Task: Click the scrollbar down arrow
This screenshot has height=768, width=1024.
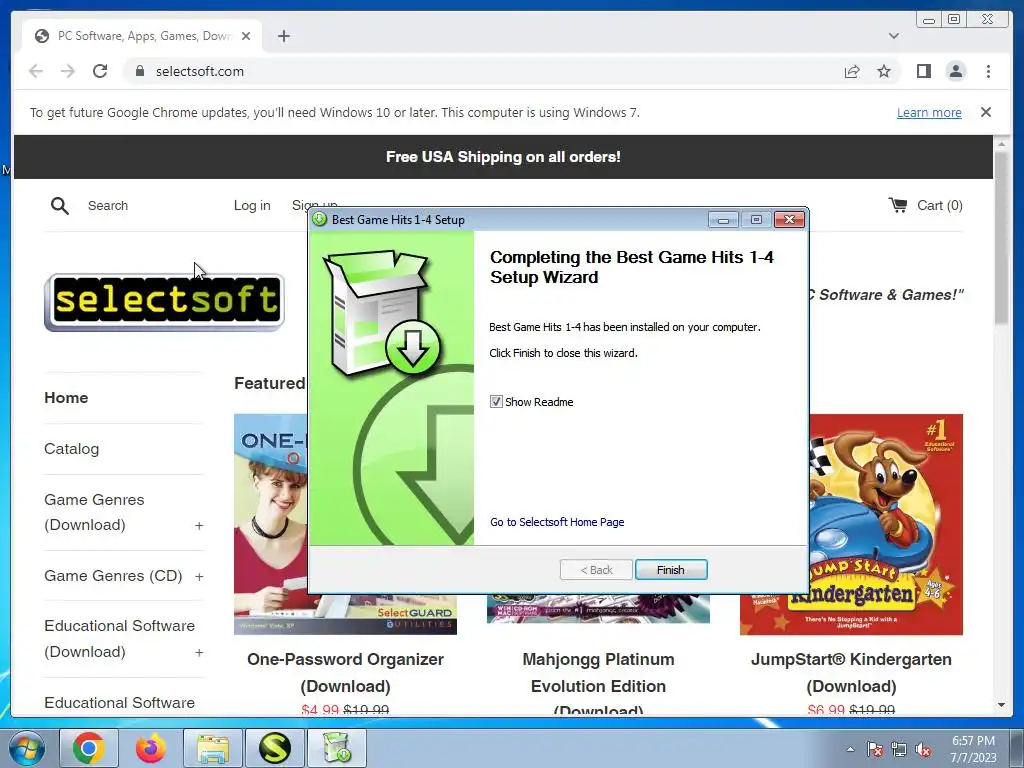Action: coord(1001,705)
